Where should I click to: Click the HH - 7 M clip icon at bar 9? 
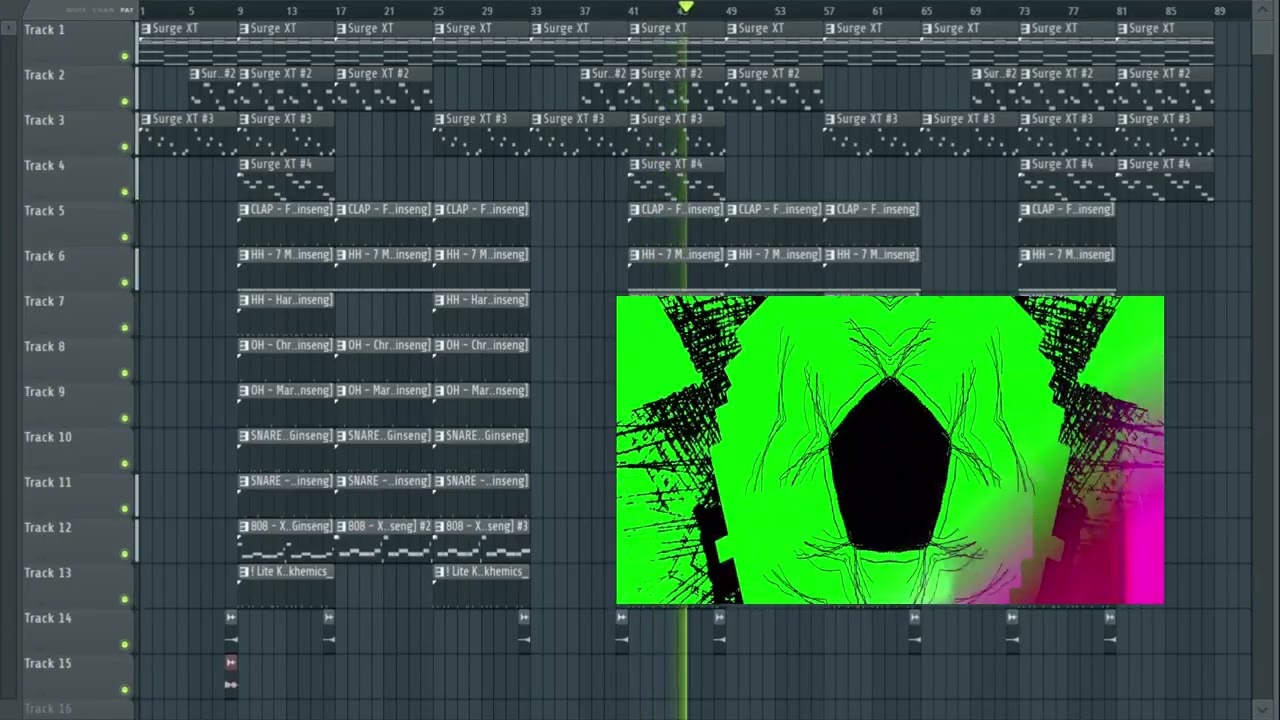(x=244, y=254)
